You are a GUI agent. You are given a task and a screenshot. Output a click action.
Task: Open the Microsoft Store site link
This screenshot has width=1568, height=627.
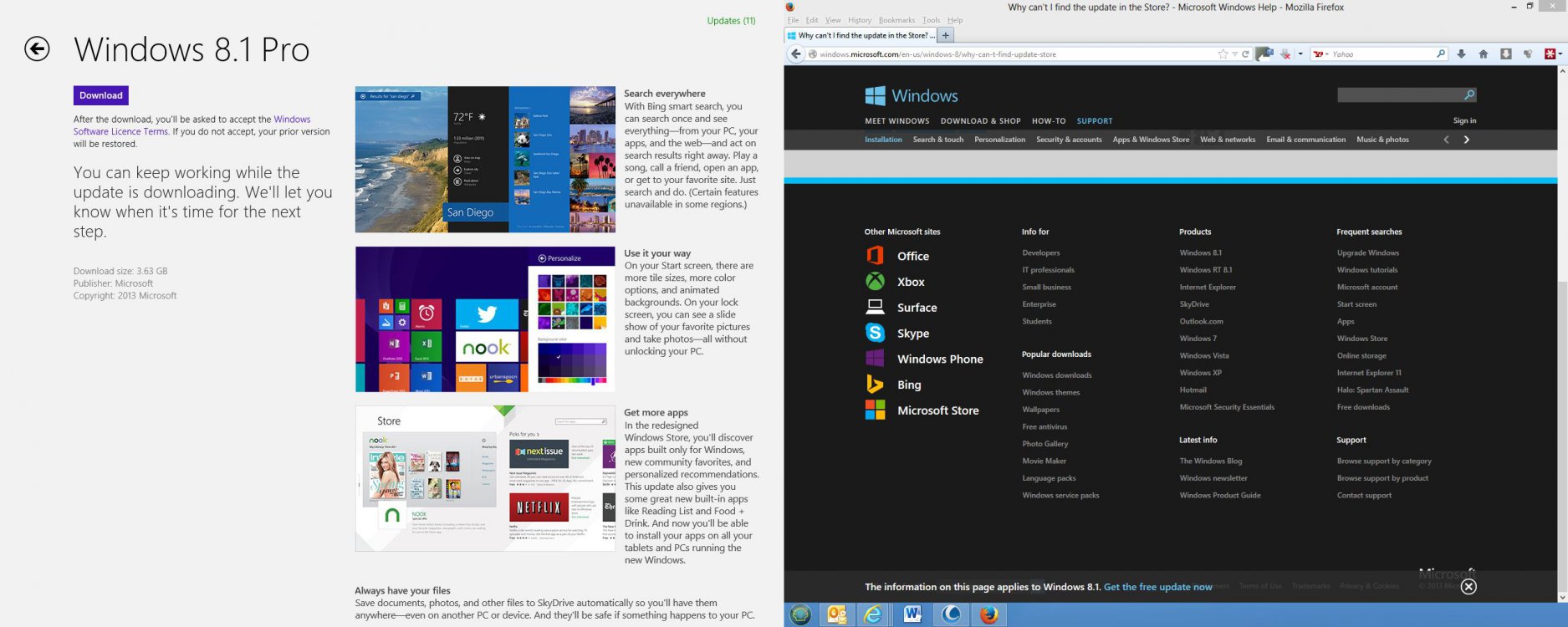coord(922,410)
